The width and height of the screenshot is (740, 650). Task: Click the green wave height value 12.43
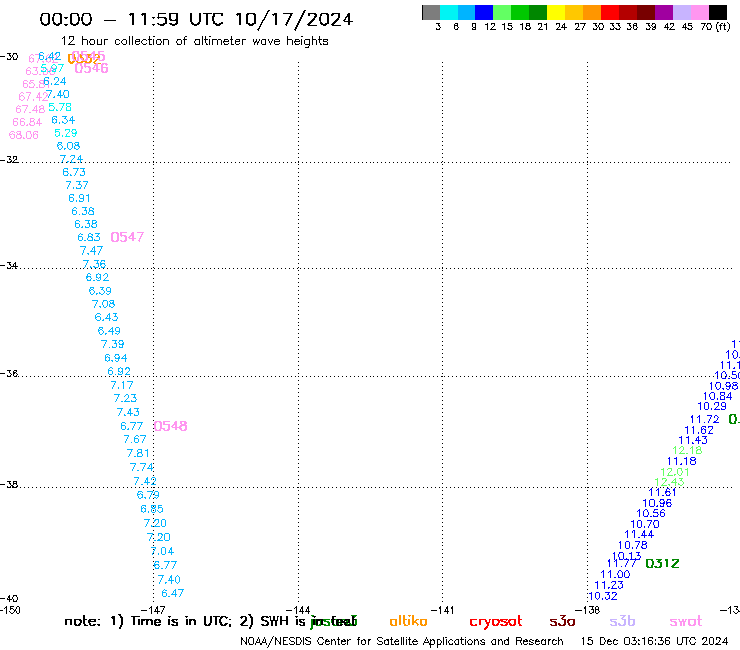pyautogui.click(x=669, y=482)
